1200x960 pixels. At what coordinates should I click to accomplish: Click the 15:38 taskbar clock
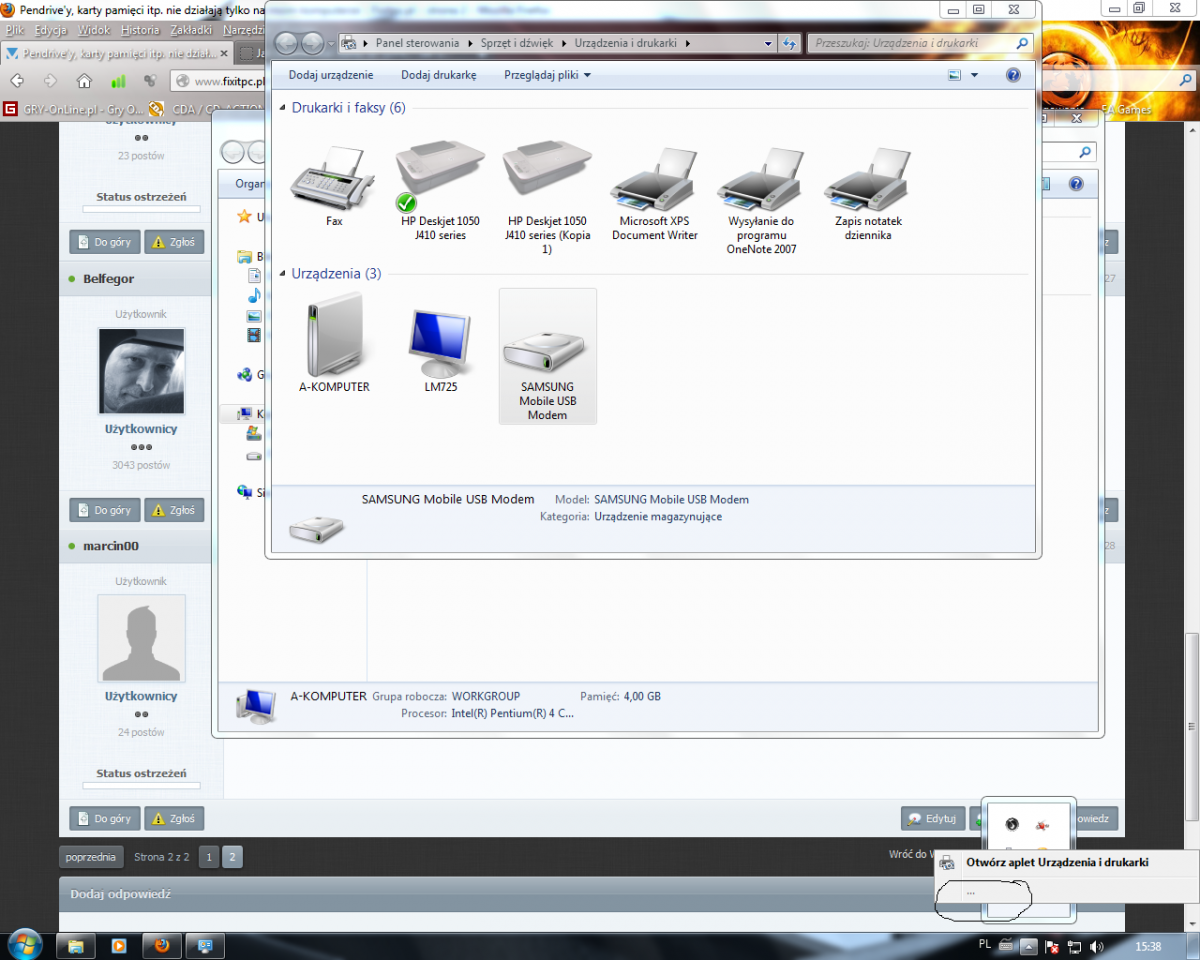(x=1149, y=946)
